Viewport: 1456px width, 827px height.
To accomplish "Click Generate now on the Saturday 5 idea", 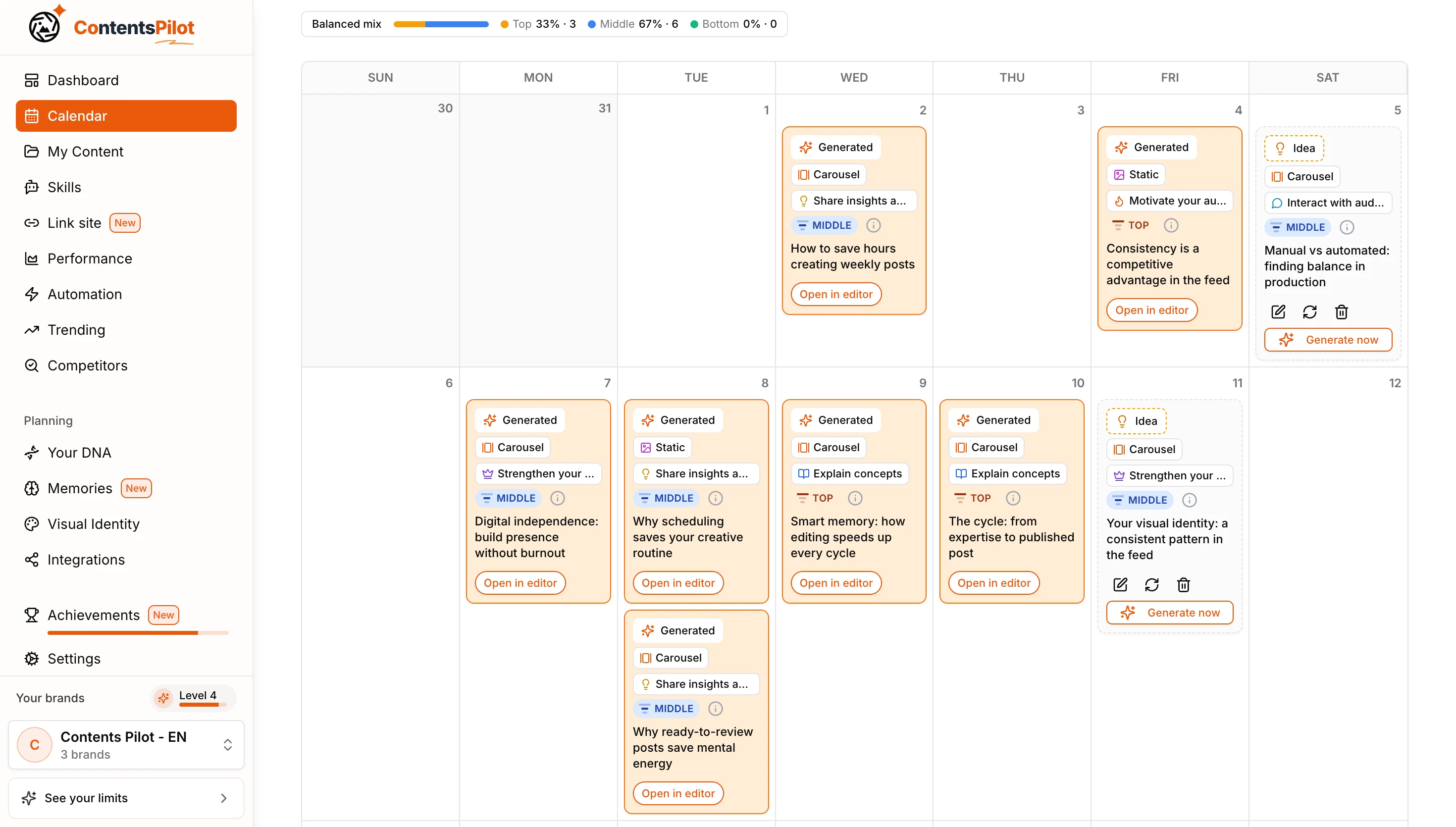I will pos(1328,340).
